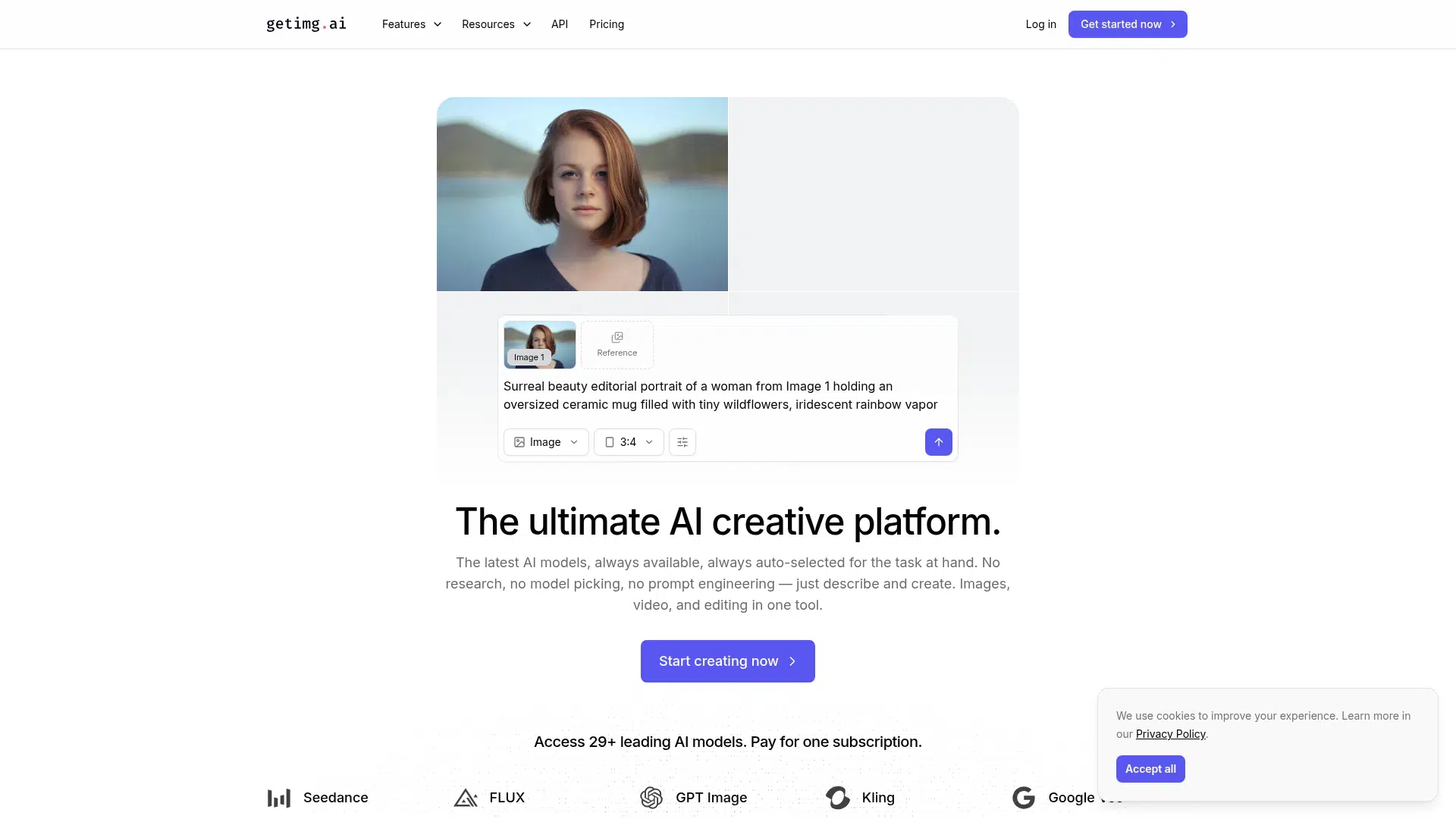Image resolution: width=1456 pixels, height=819 pixels.
Task: Click the getimg.ai logo
Action: point(306,24)
